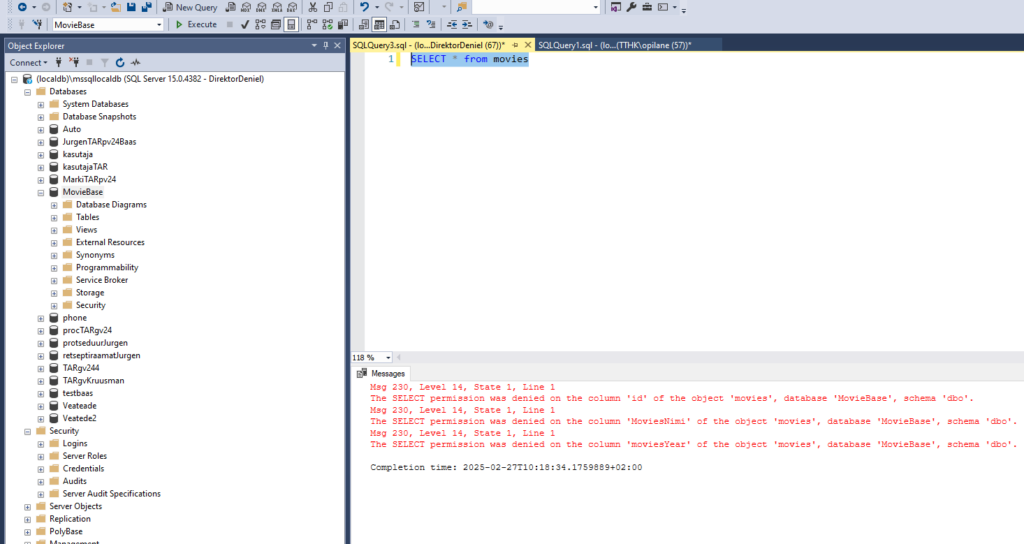Viewport: 1024px width, 544px height.
Task: Click the wrench properties icon
Action: (631, 7)
